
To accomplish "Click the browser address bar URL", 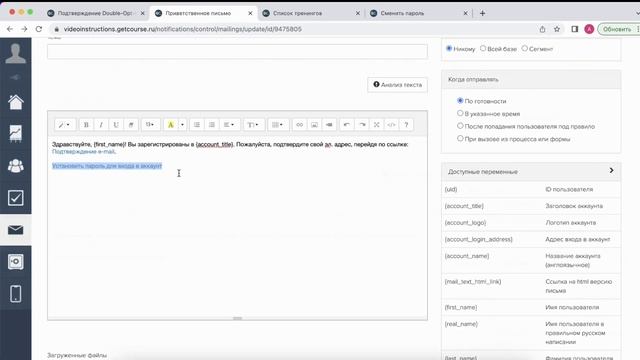I will pyautogui.click(x=182, y=29).
